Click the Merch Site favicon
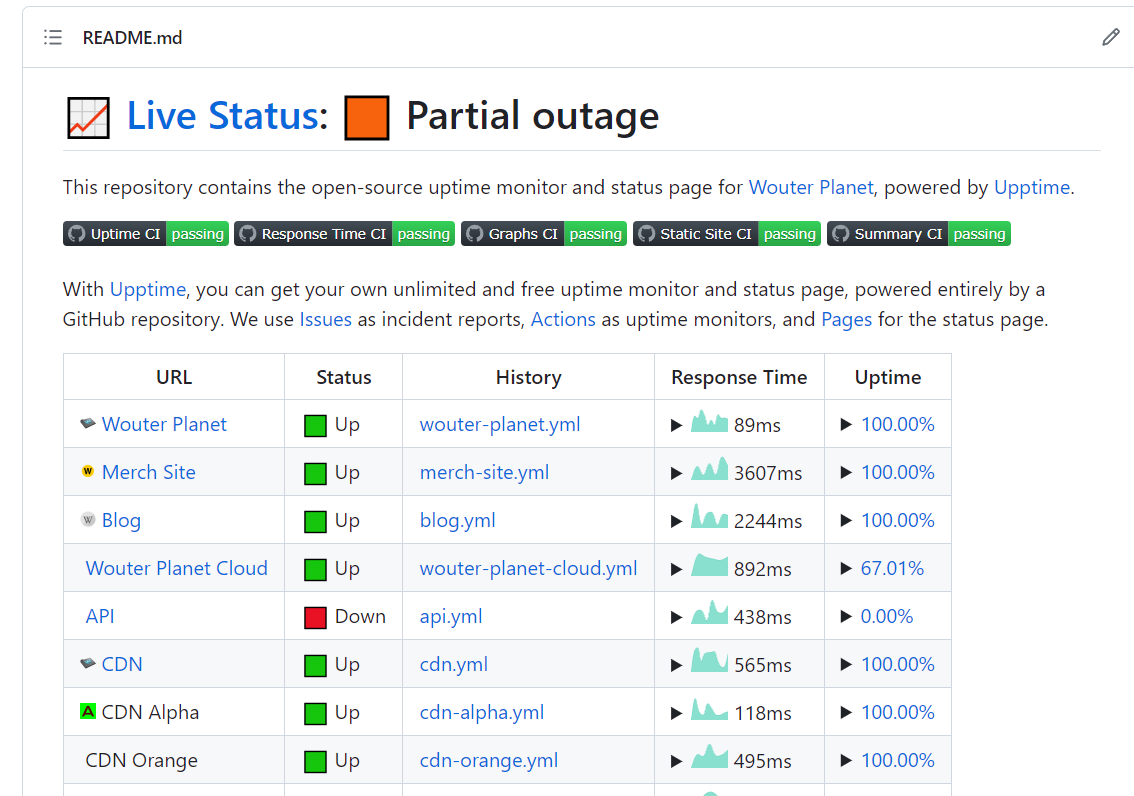The image size is (1134, 796). pos(86,471)
